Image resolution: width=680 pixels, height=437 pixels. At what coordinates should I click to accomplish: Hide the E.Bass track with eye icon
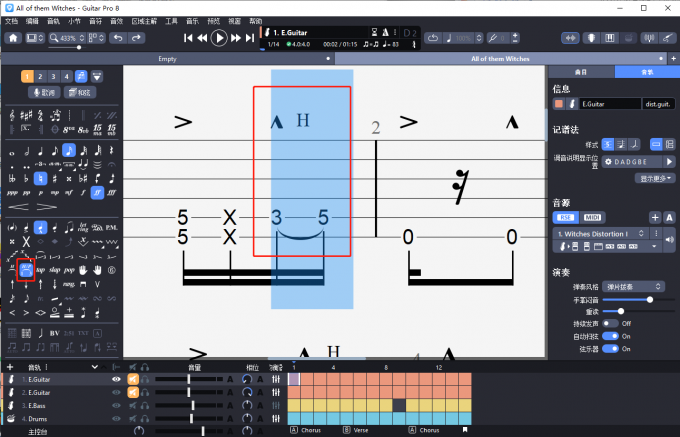pos(117,406)
